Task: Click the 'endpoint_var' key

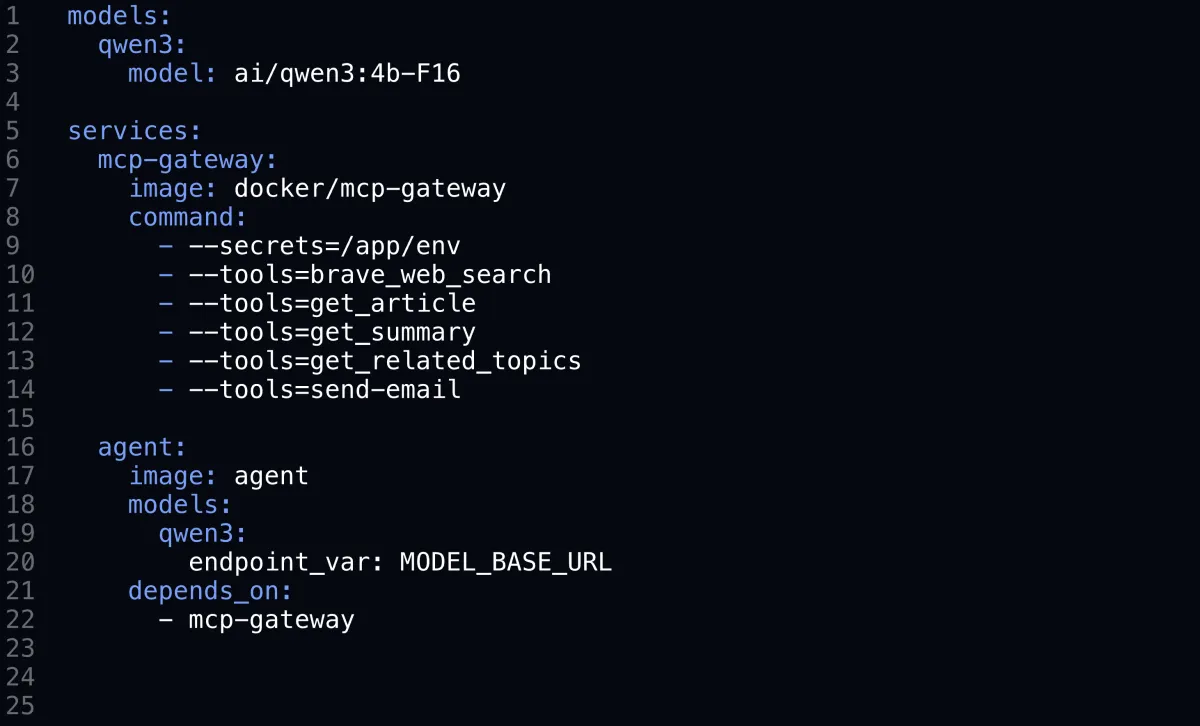Action: tap(280, 562)
